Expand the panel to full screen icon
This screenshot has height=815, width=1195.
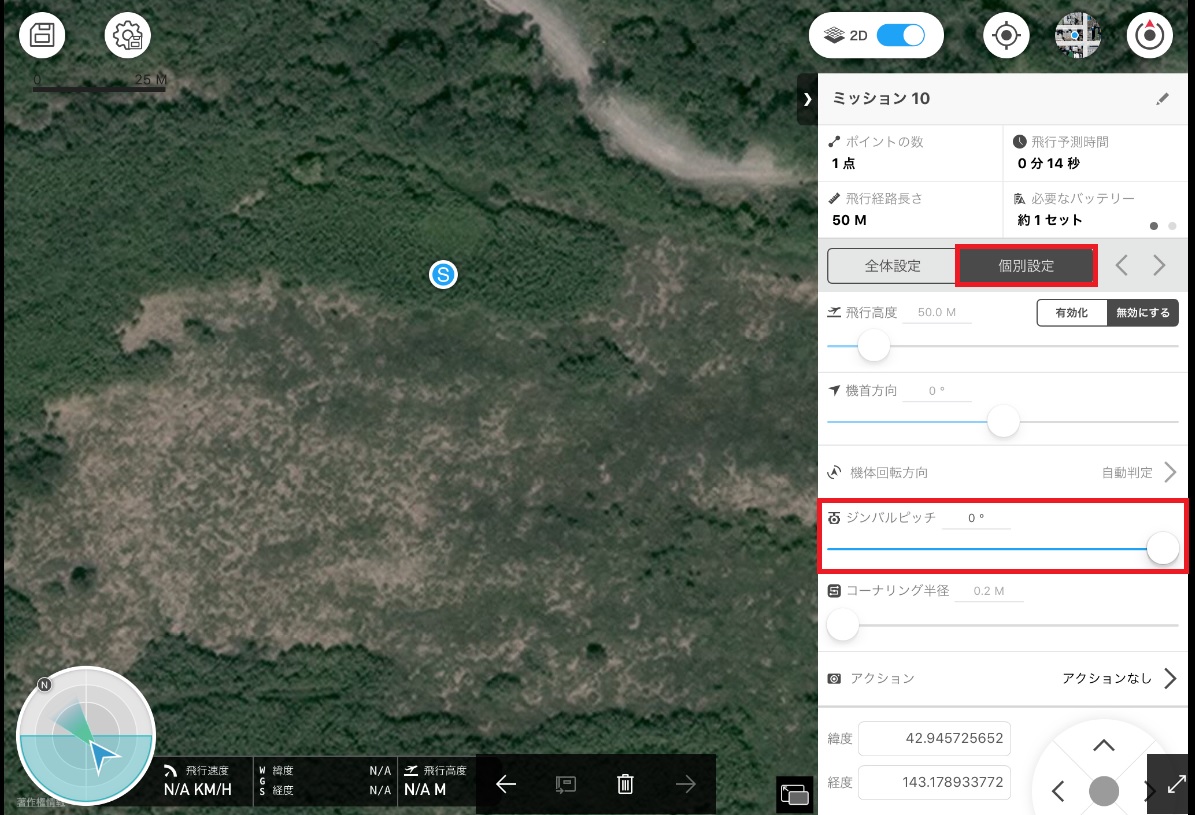(1176, 784)
